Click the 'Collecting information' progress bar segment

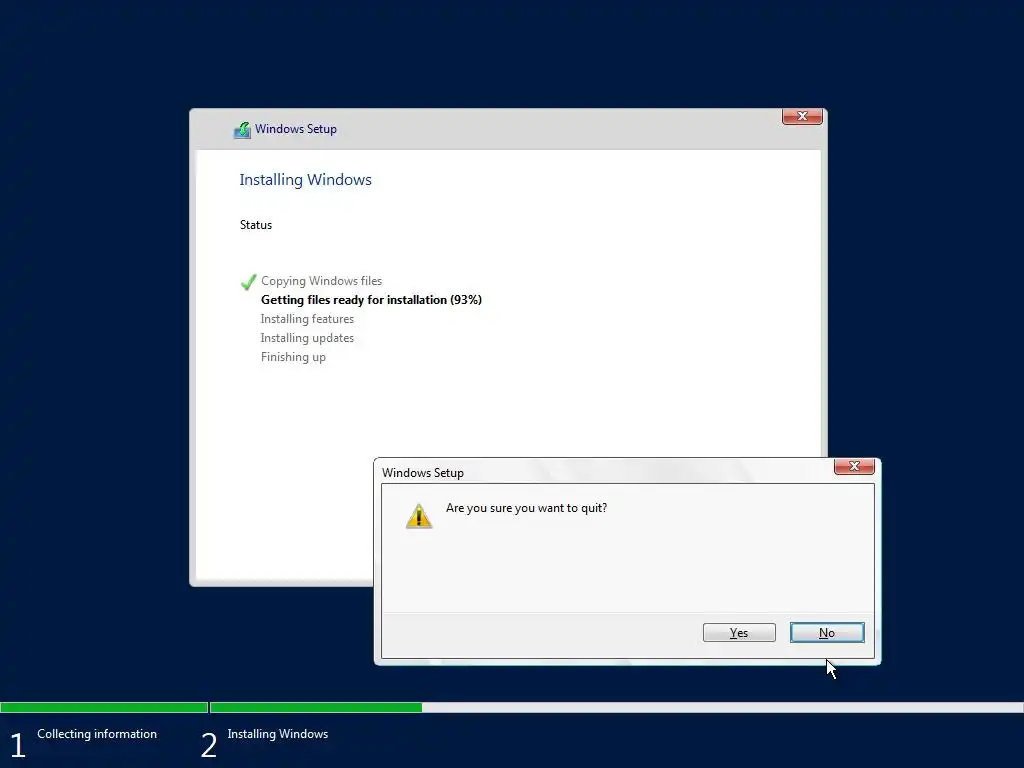point(104,707)
